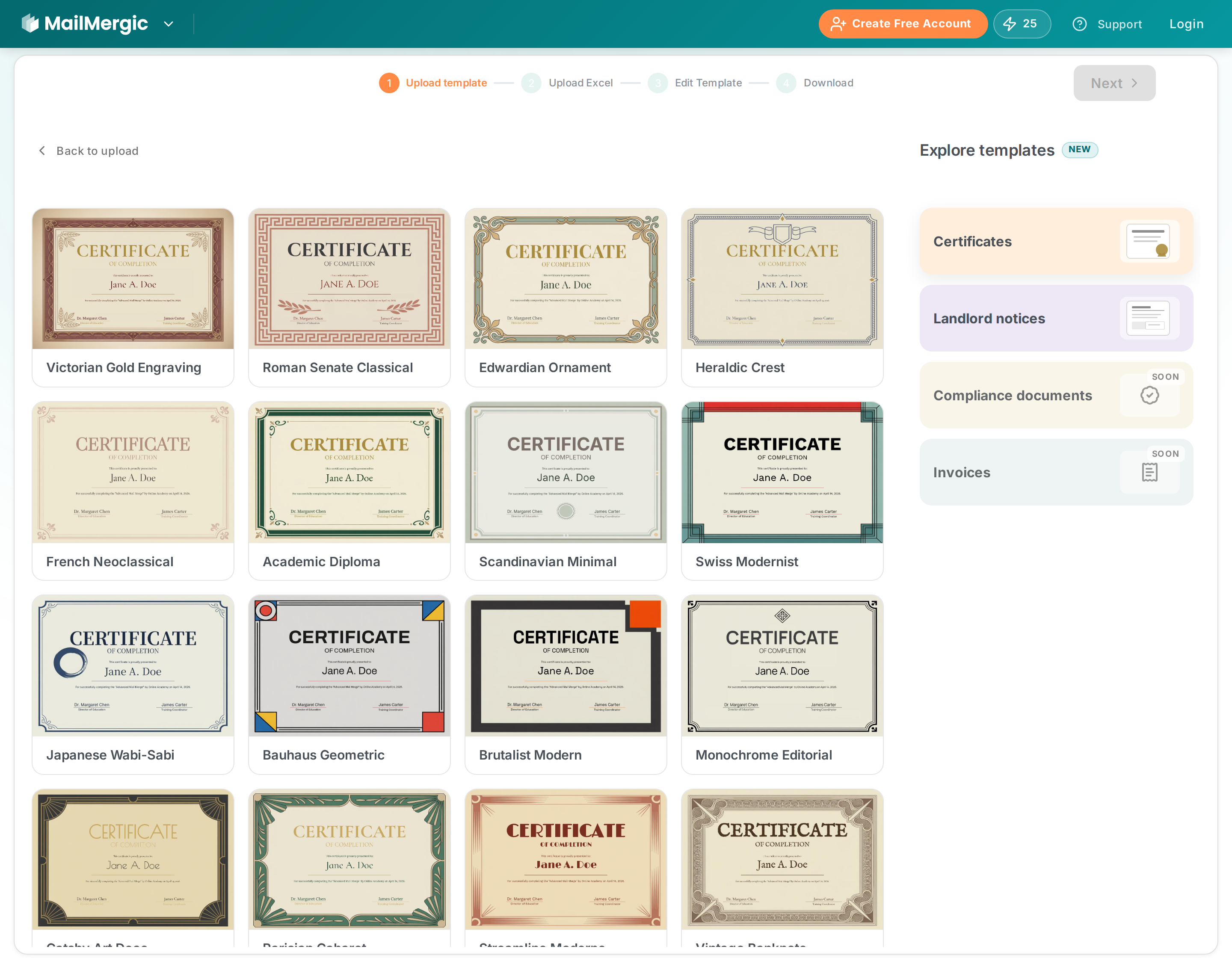Click the NEW badge beside Explore templates

(1079, 149)
